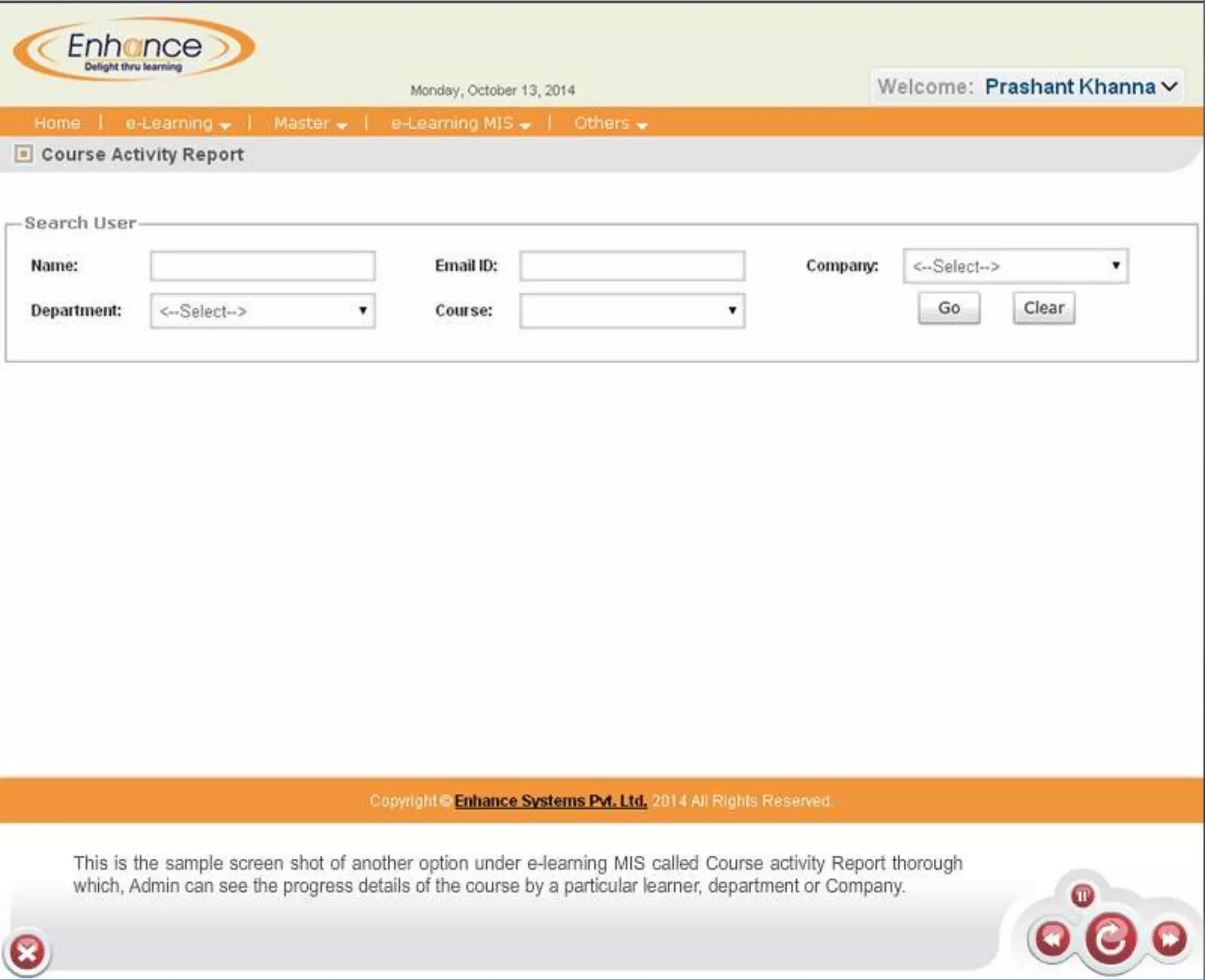Viewport: 1205px width, 980px height.
Task: Focus the Name input field
Action: click(x=262, y=266)
